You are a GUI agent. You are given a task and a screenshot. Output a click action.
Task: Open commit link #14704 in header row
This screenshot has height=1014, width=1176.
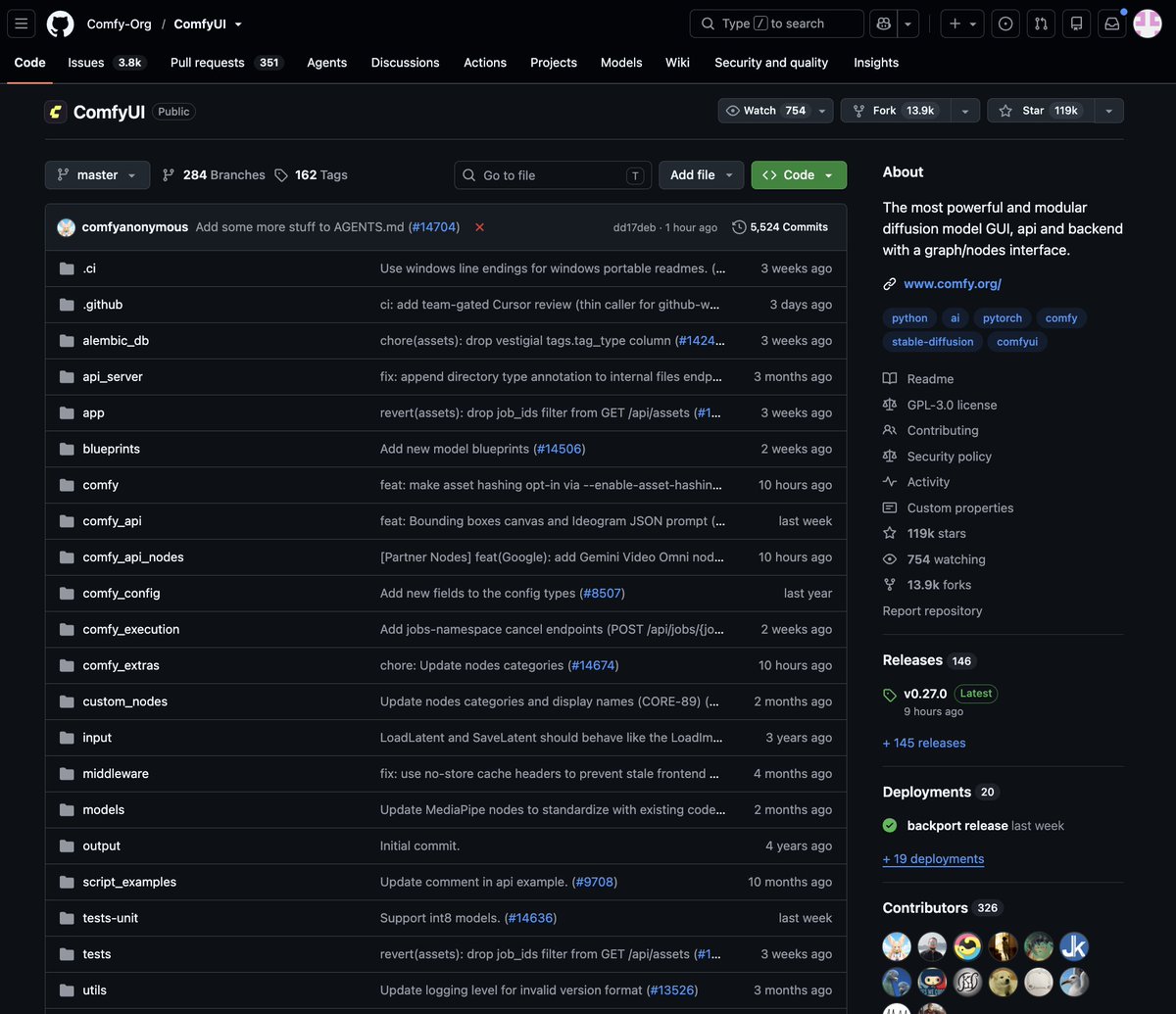[x=433, y=227]
